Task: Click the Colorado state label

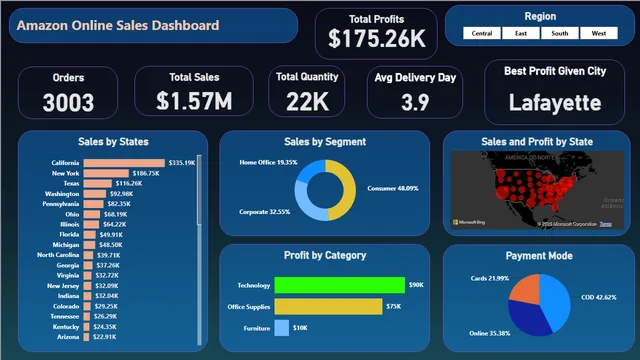Action: 66,306
